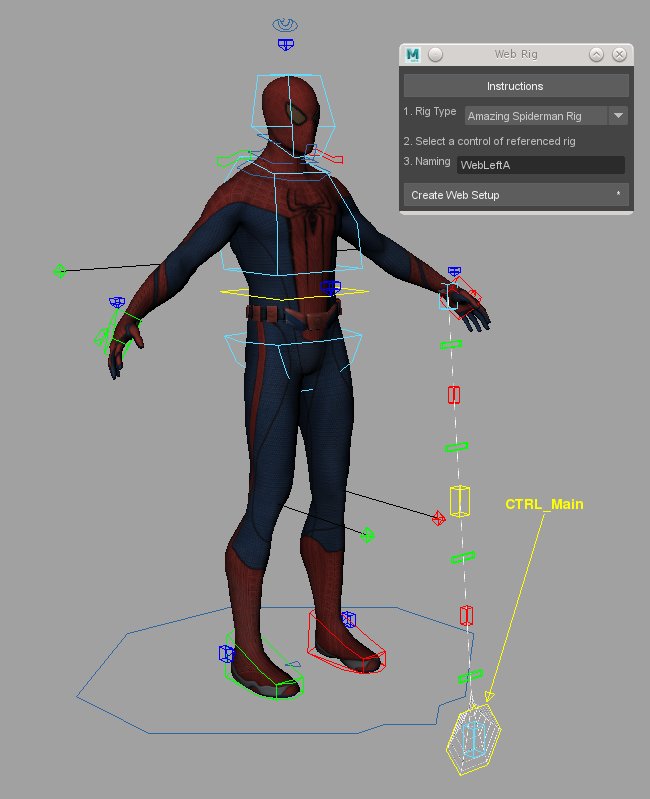Click the WebLeftA naming input field
The width and height of the screenshot is (650, 799).
pos(540,165)
